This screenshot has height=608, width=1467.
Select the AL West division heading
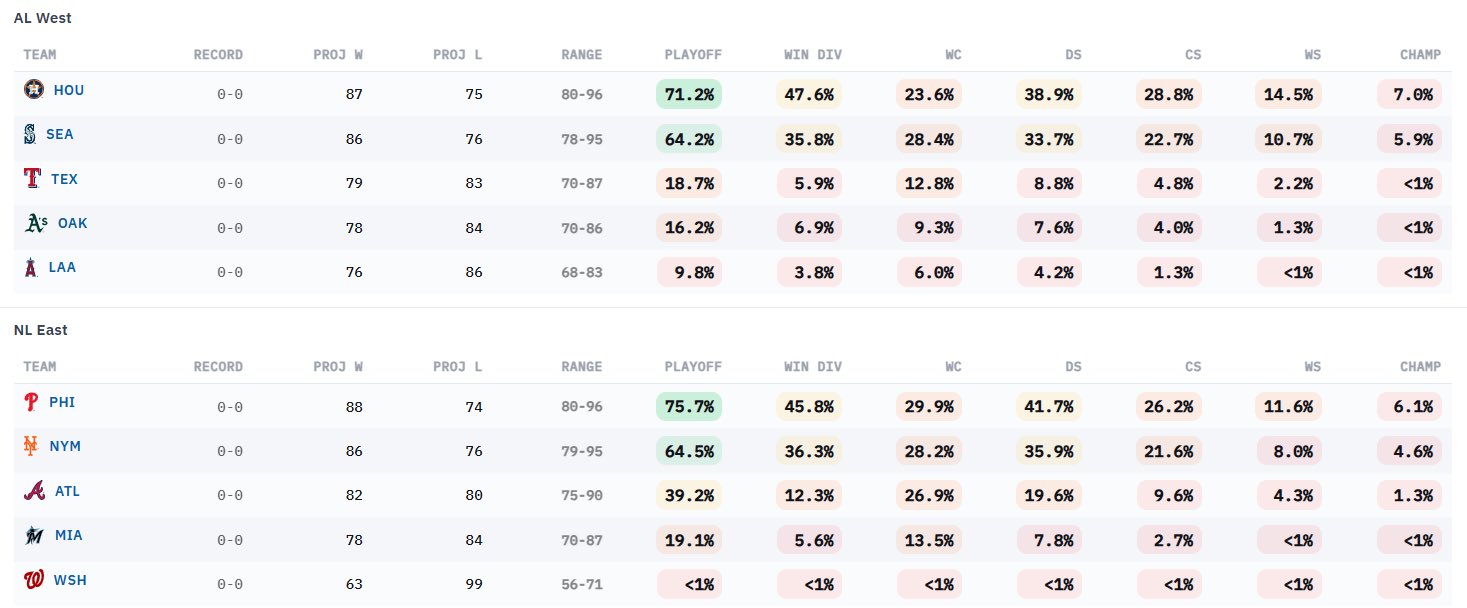click(42, 18)
